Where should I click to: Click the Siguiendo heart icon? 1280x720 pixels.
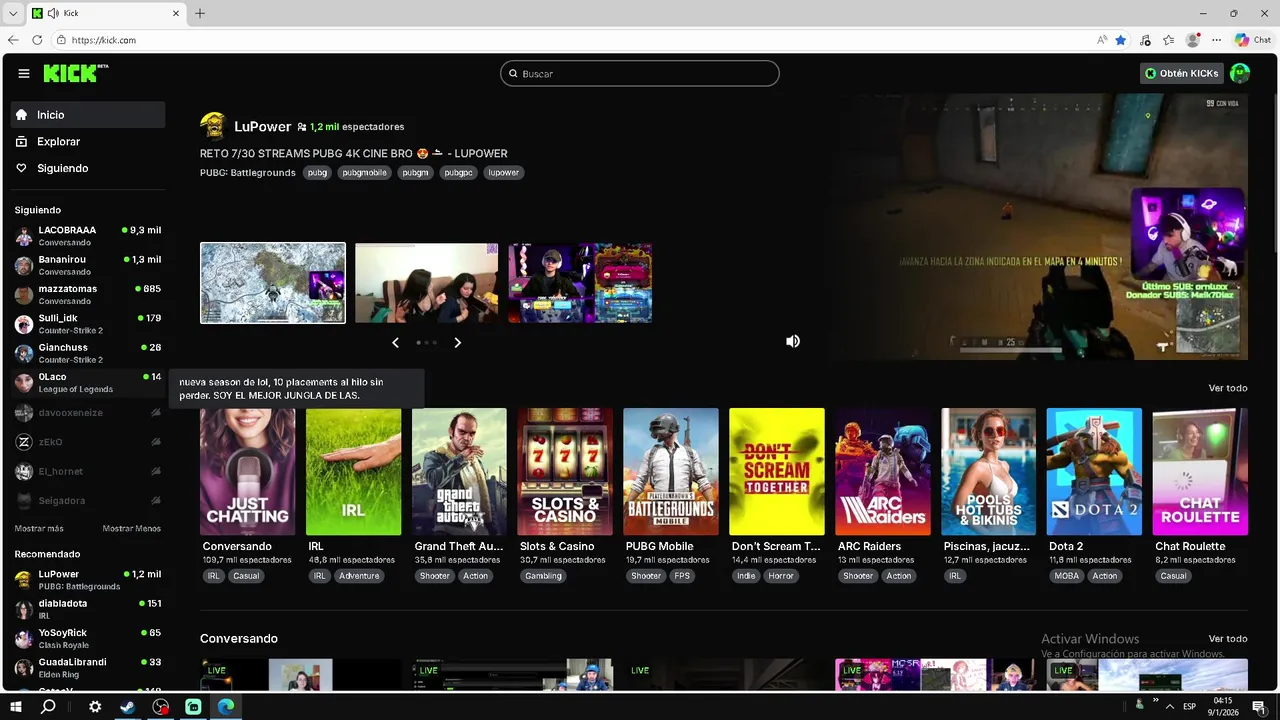pyautogui.click(x=21, y=168)
